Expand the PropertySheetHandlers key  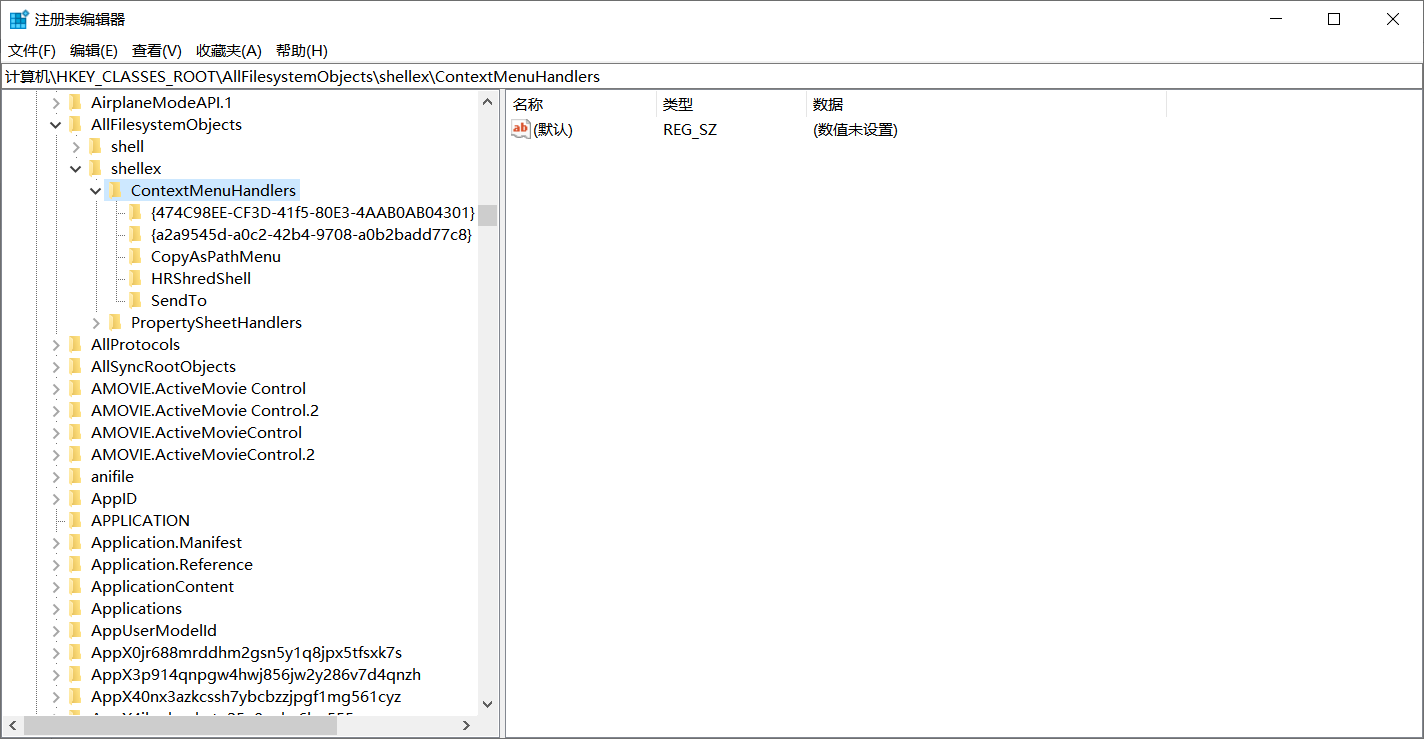pos(96,322)
